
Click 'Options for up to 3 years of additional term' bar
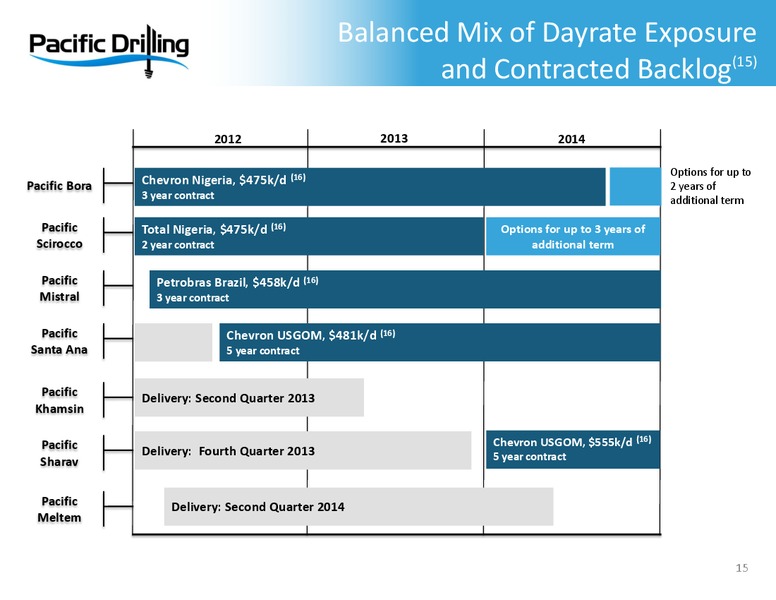(573, 236)
